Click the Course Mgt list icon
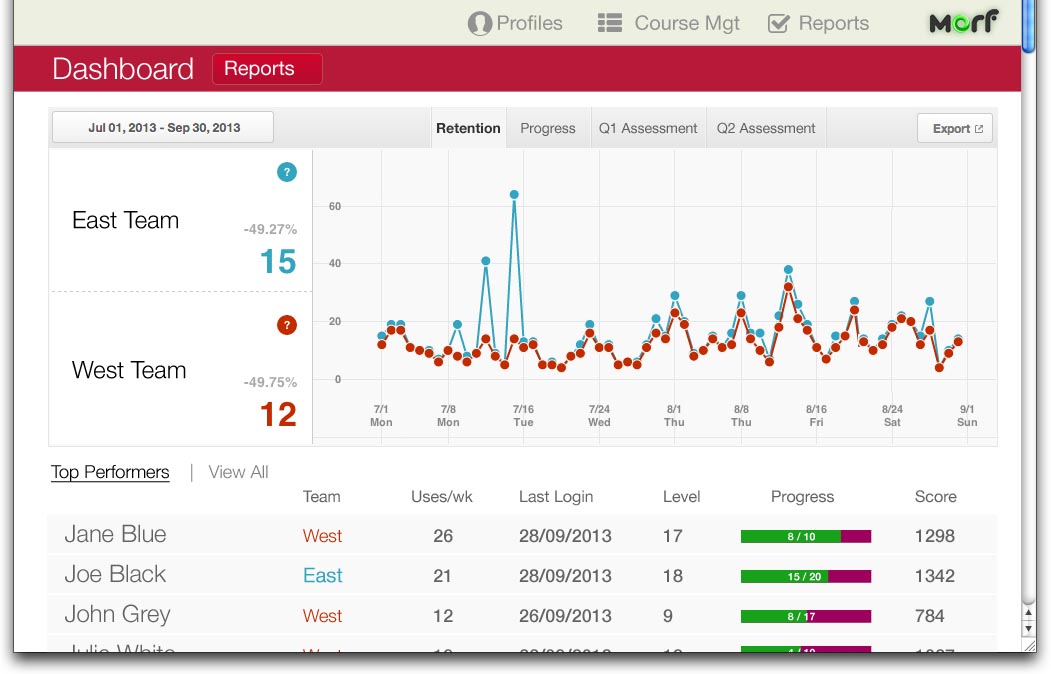This screenshot has width=1051, height=674. [610, 23]
